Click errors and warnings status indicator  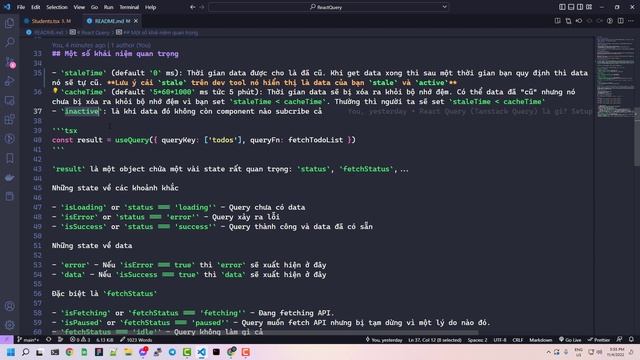pyautogui.click(x=80, y=340)
